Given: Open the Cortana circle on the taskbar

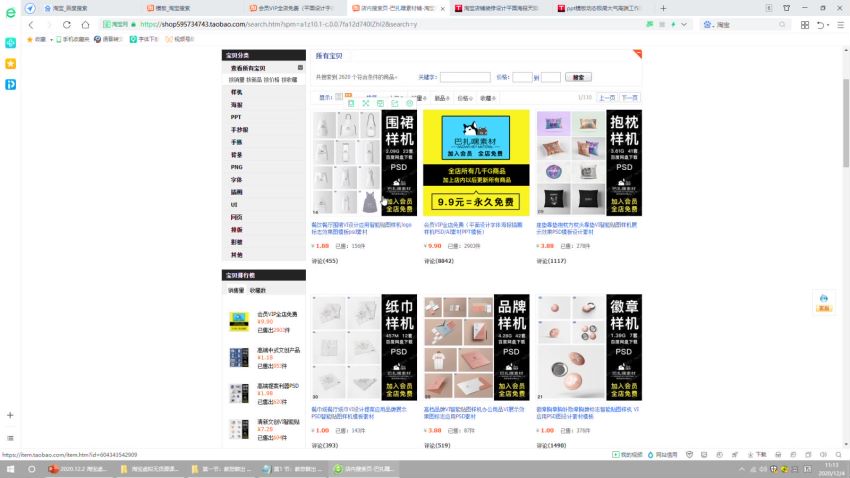Looking at the screenshot, I should tap(31, 469).
